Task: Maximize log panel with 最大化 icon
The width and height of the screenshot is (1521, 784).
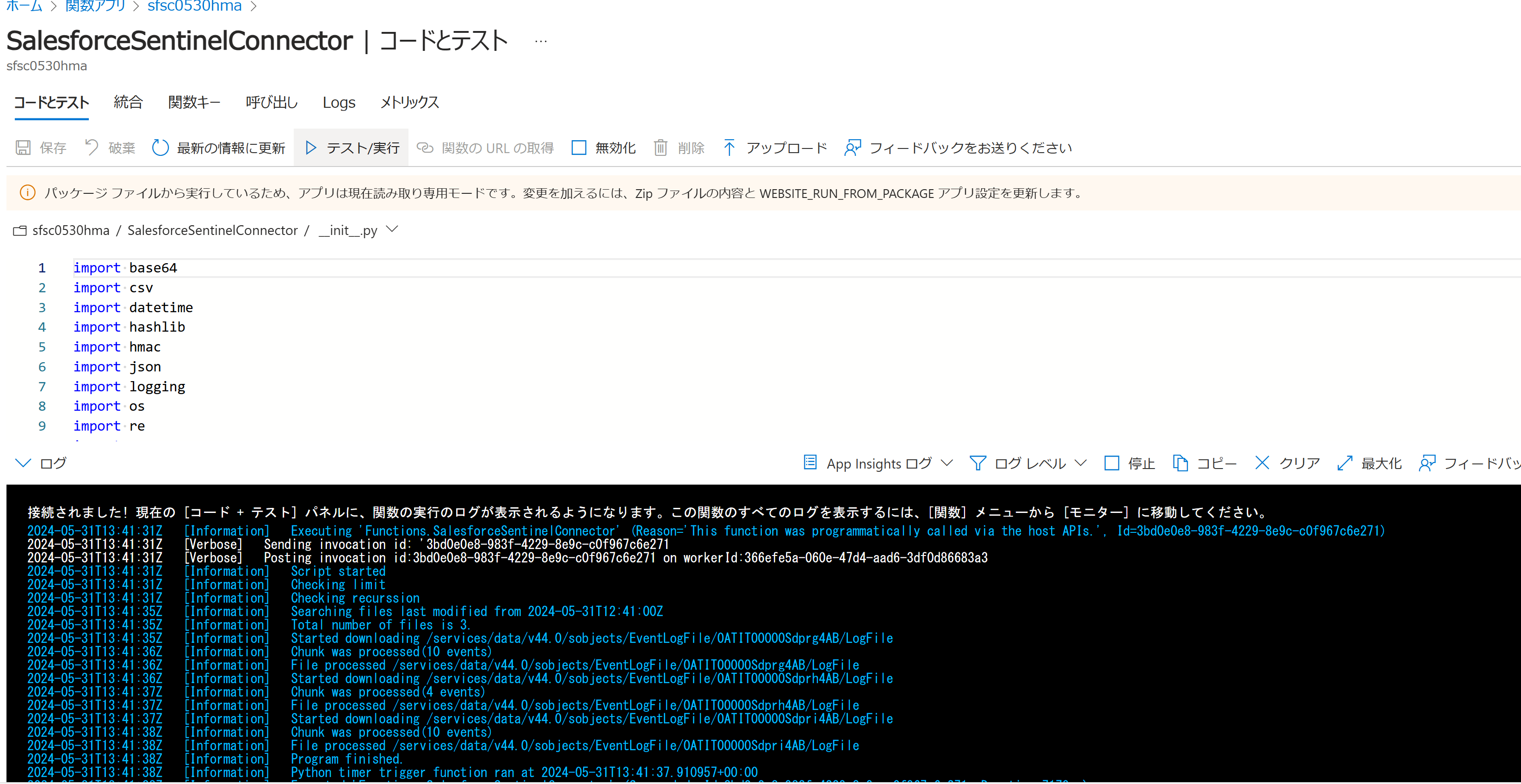Action: click(1344, 463)
